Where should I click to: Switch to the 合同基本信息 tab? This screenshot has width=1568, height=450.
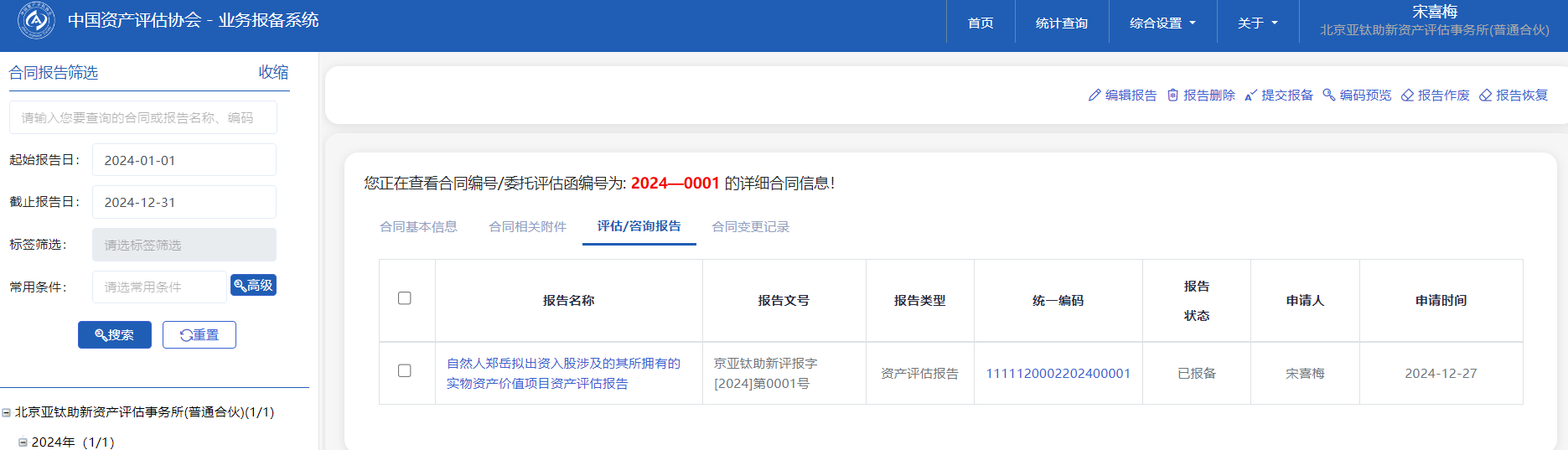pos(418,226)
